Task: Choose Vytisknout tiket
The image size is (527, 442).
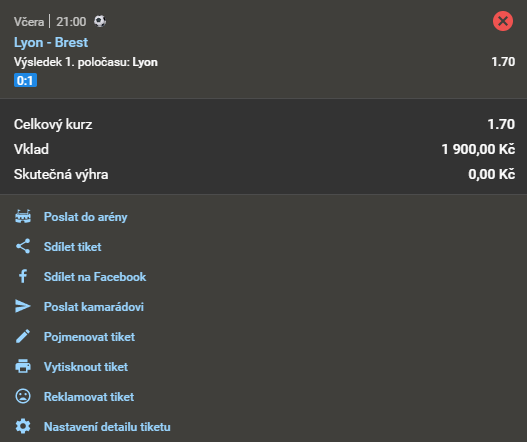Action: point(86,367)
